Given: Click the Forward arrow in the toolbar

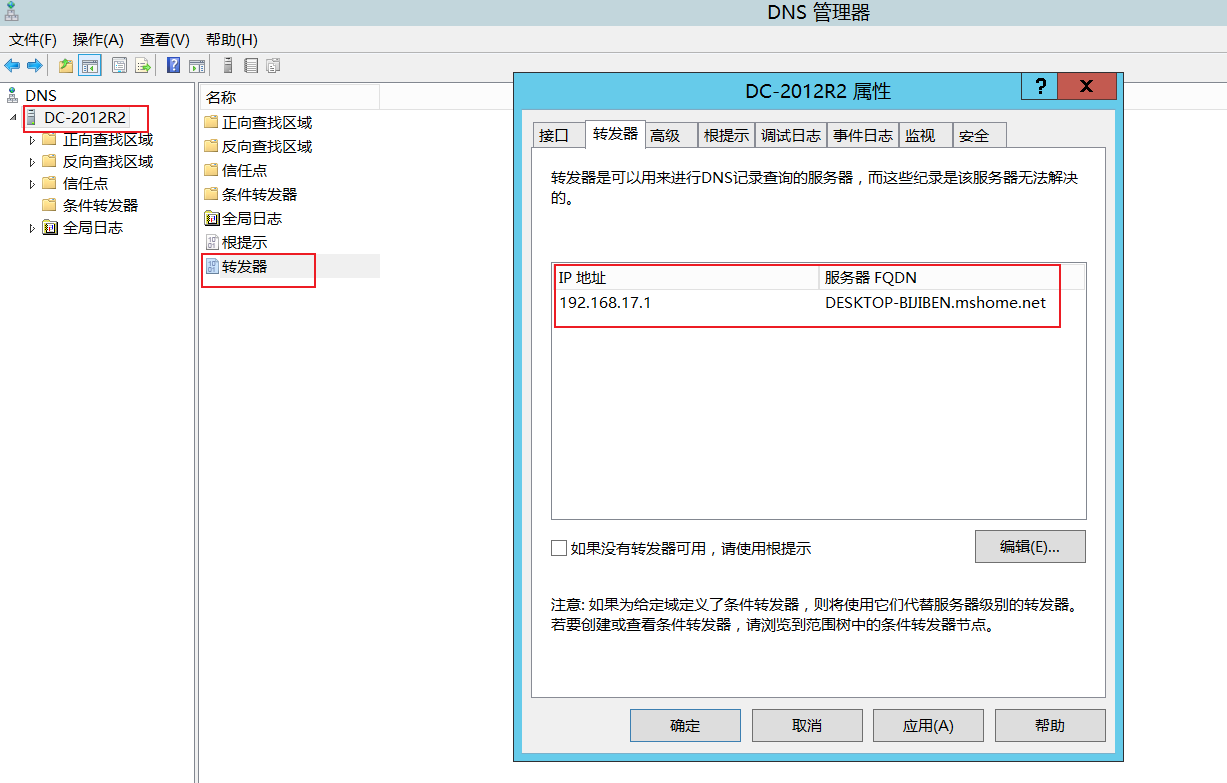Looking at the screenshot, I should pyautogui.click(x=34, y=66).
